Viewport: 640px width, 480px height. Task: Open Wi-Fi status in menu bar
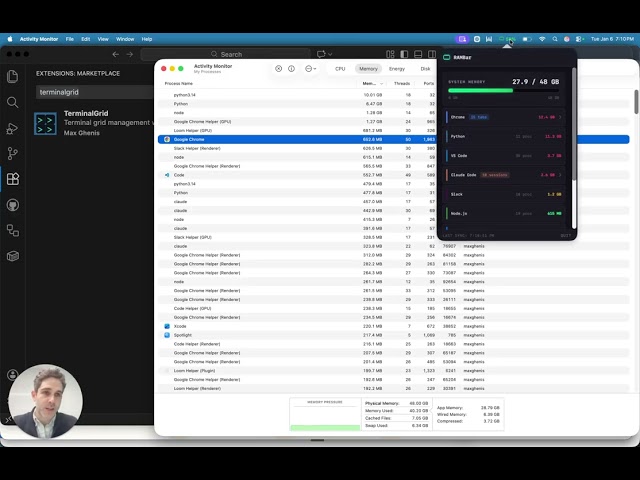pyautogui.click(x=542, y=39)
